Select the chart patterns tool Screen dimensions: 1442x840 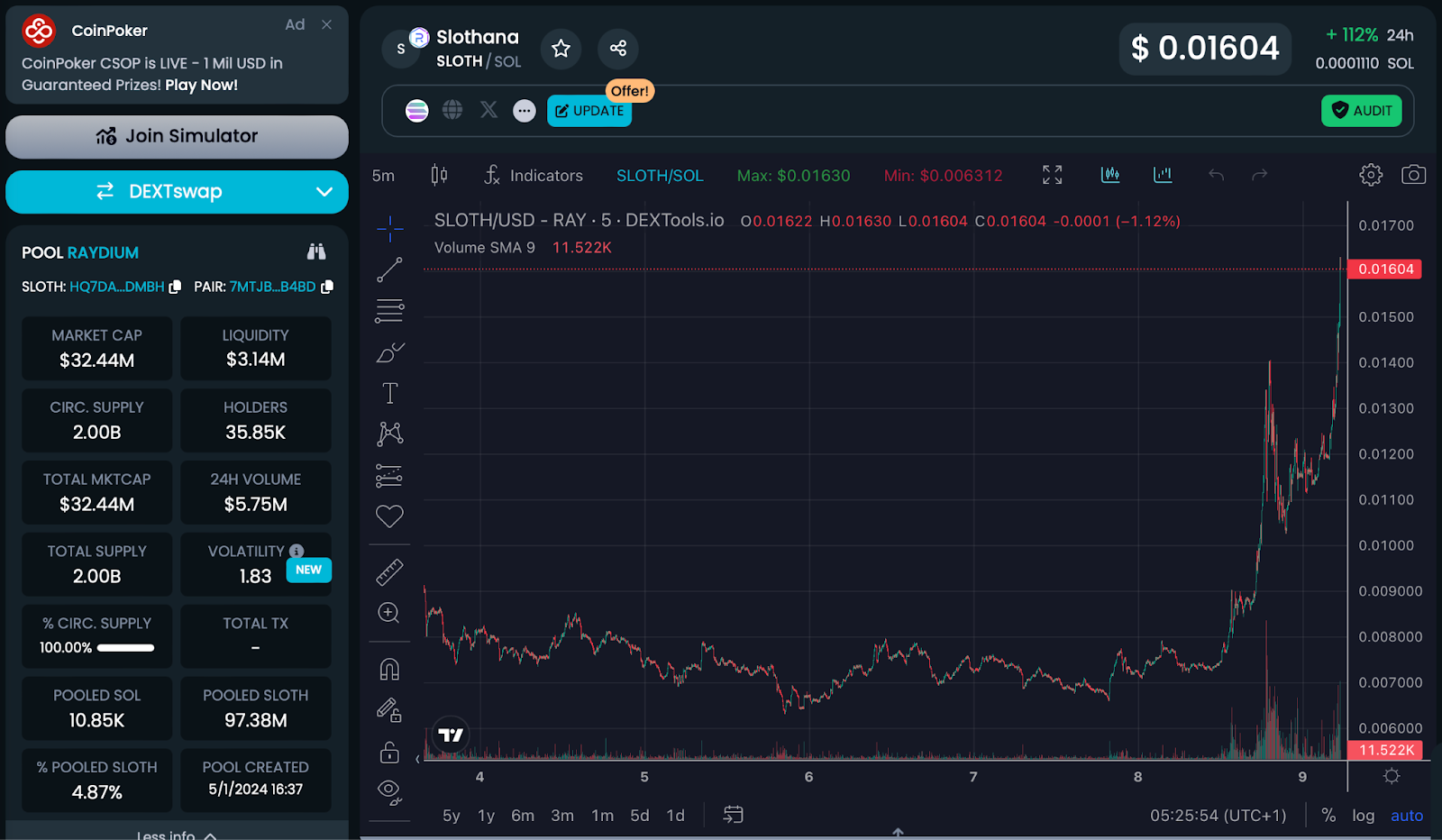point(389,434)
